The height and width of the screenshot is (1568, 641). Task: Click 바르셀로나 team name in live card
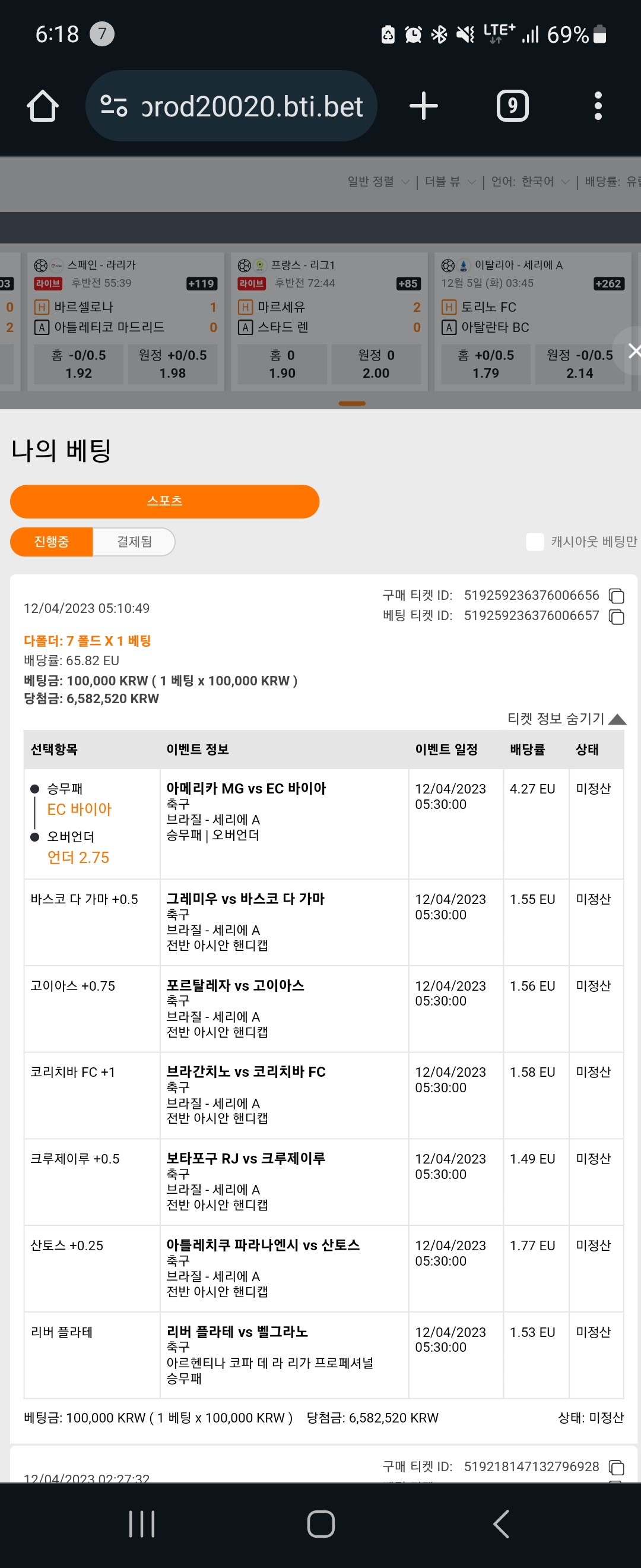tap(84, 308)
